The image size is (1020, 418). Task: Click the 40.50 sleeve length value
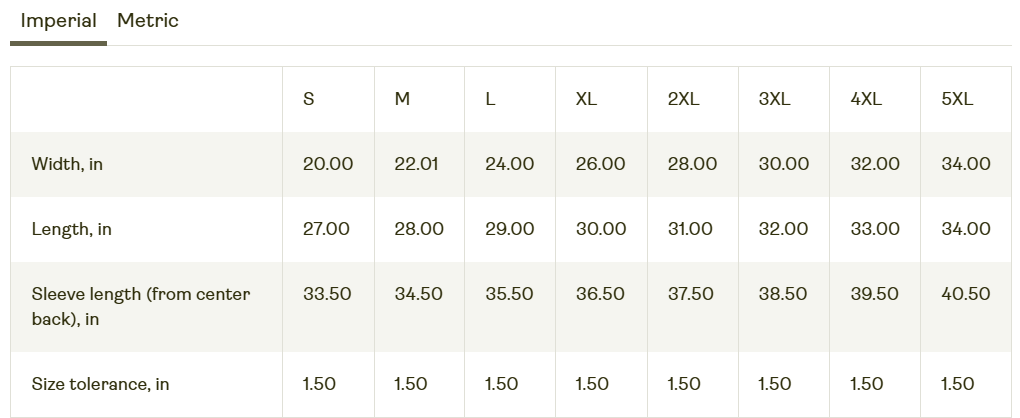[x=965, y=294]
